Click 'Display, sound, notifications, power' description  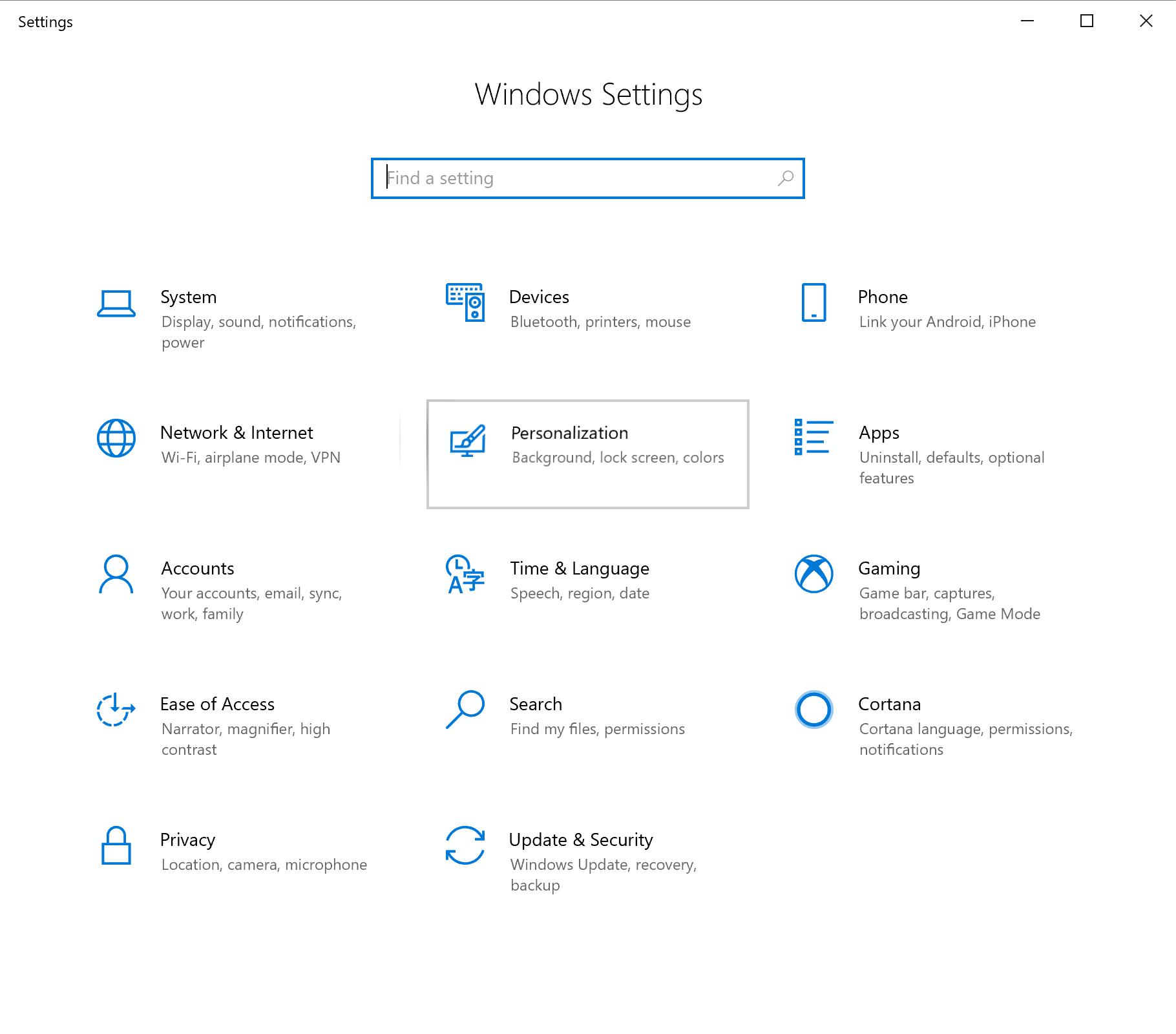[x=259, y=332]
